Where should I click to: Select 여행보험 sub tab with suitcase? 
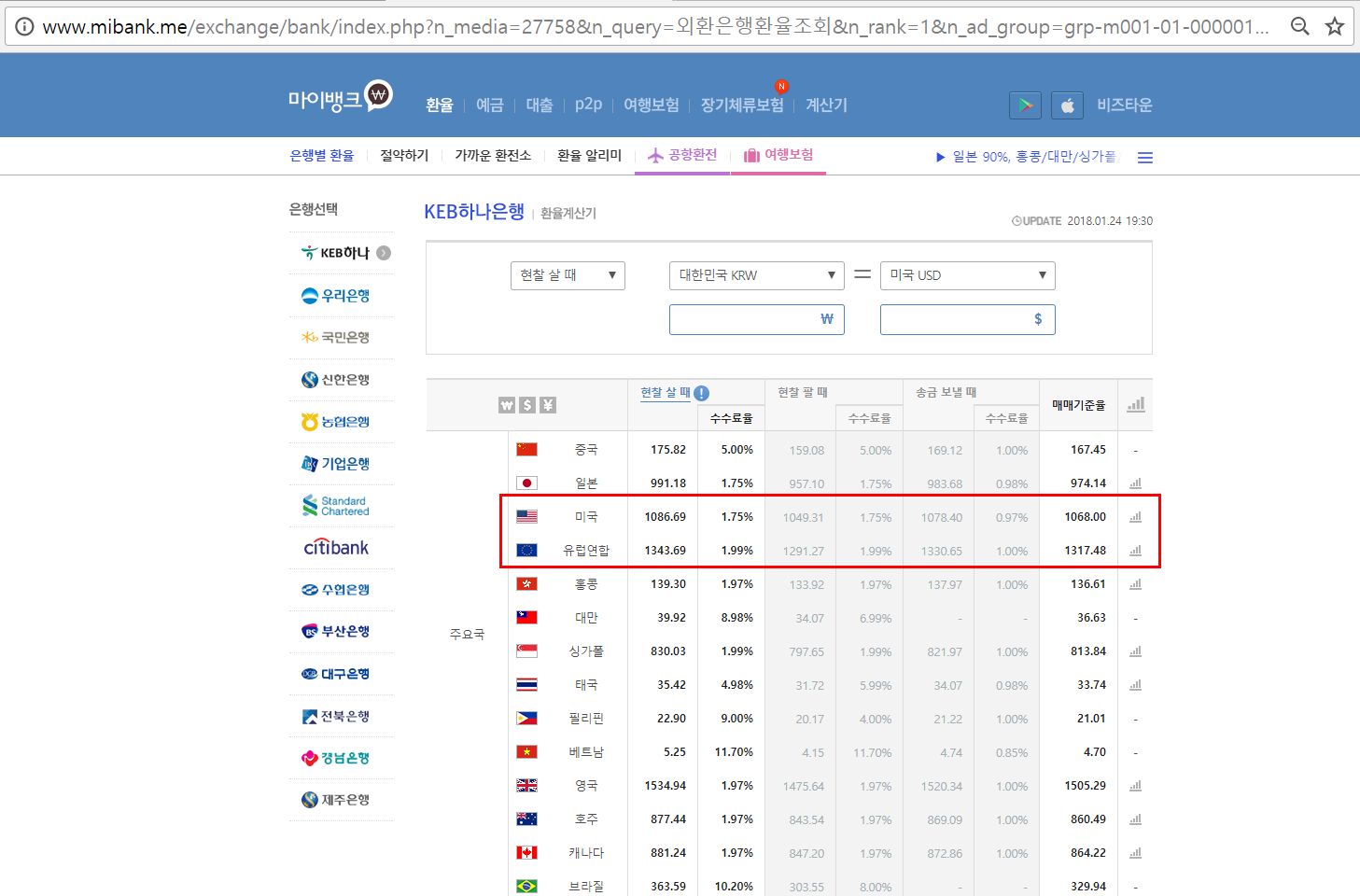(x=778, y=155)
